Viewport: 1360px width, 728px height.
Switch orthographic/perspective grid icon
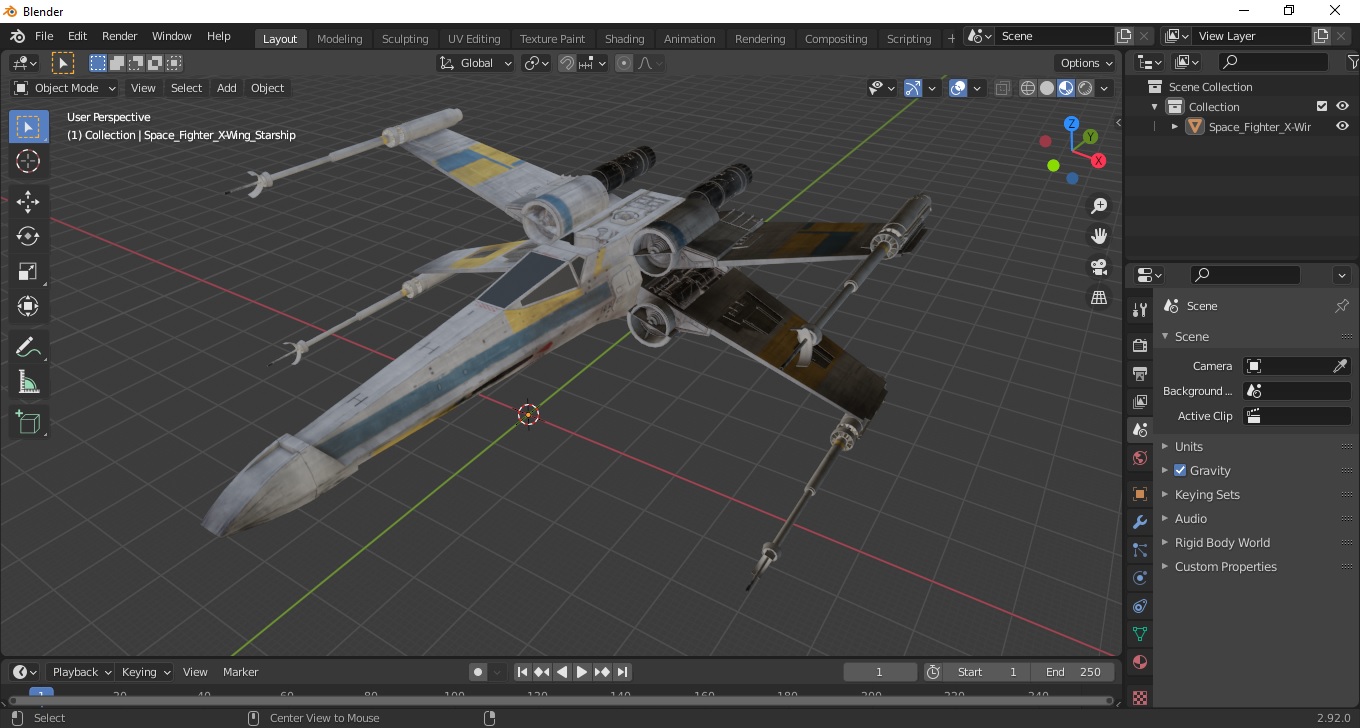click(x=1099, y=297)
